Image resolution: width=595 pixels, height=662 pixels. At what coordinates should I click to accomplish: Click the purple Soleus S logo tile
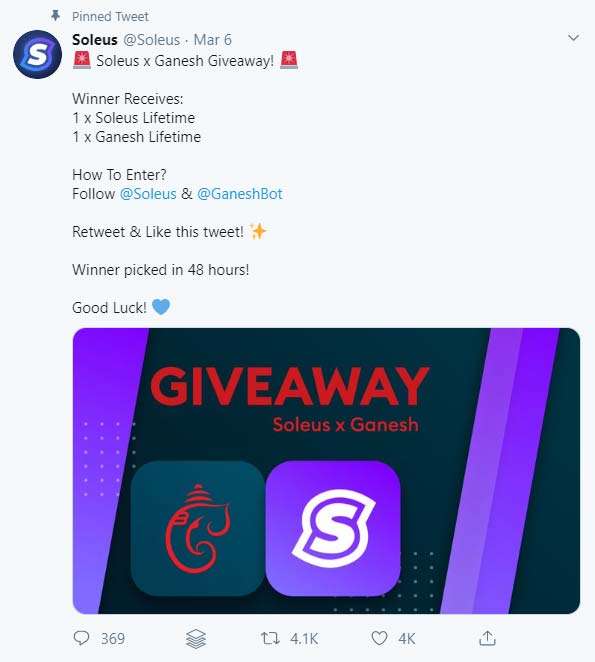(333, 528)
